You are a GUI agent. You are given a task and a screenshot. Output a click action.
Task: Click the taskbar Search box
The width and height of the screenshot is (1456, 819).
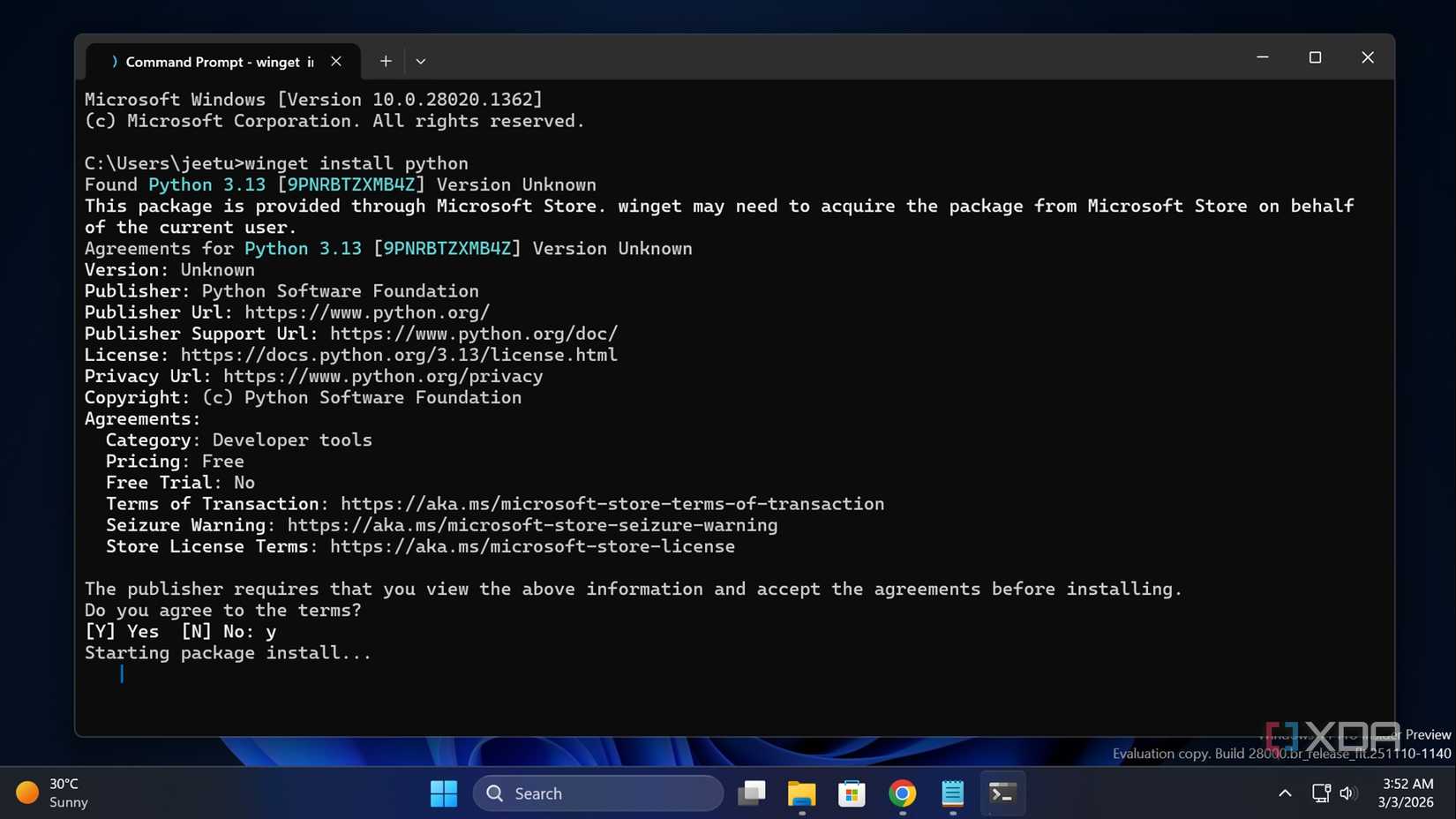pyautogui.click(x=598, y=793)
